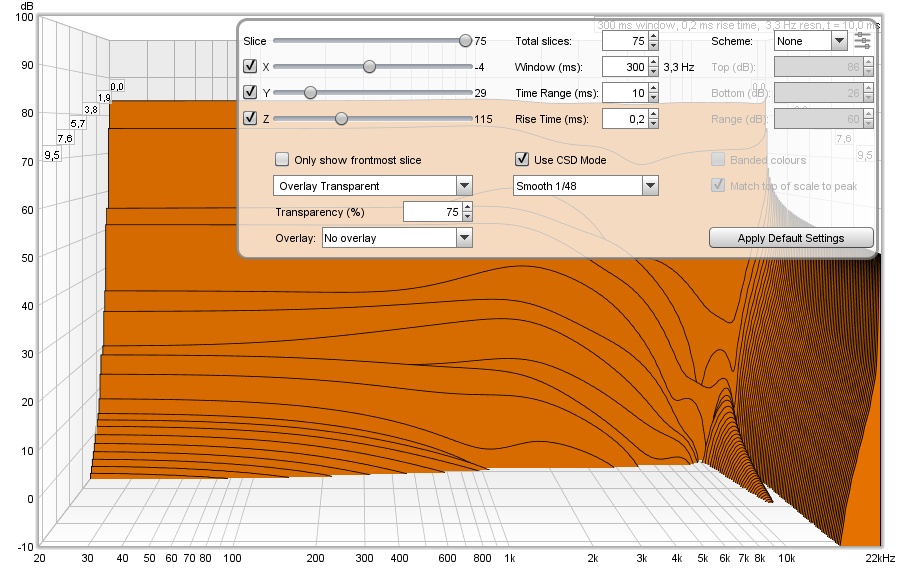The width and height of the screenshot is (900, 568).
Task: Click Match top of scale to peak checkbox
Action: 717,185
